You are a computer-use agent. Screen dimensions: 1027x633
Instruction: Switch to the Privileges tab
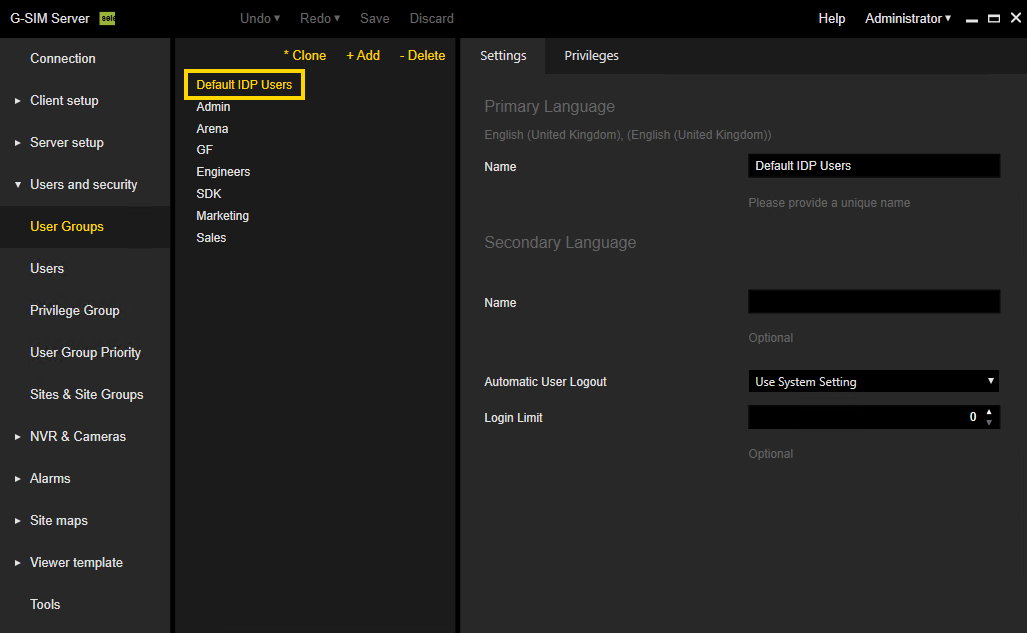coord(591,56)
